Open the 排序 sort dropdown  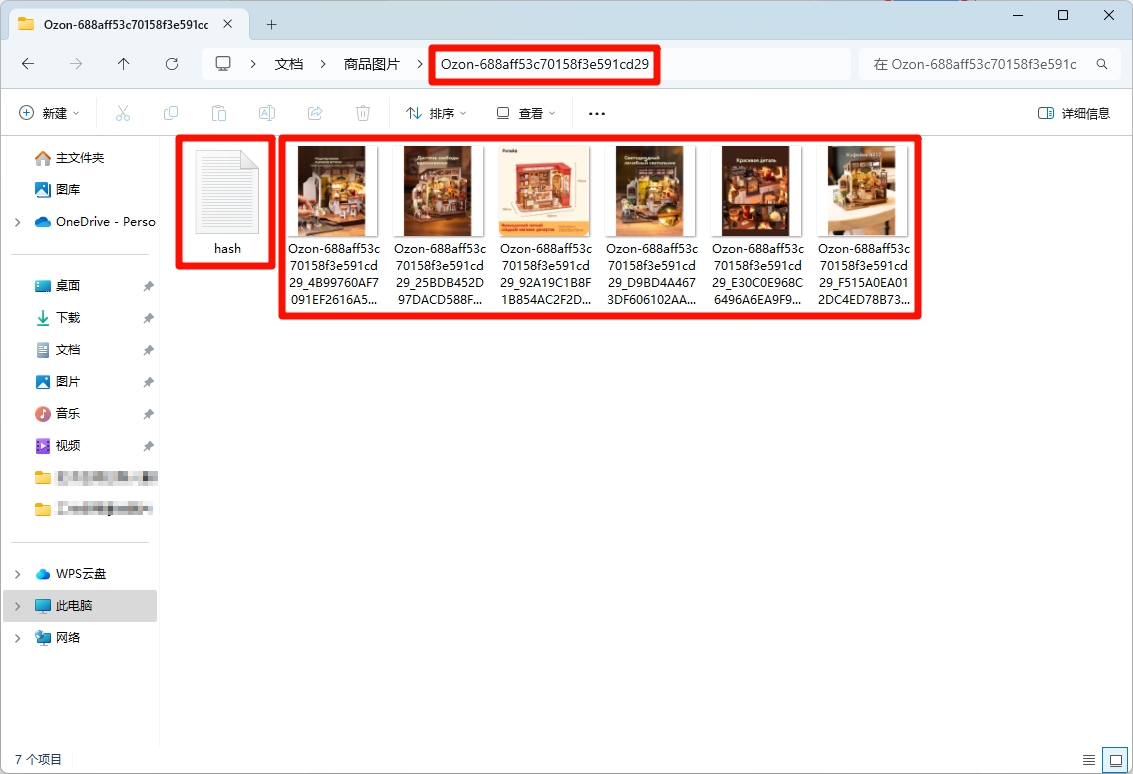[x=436, y=114]
